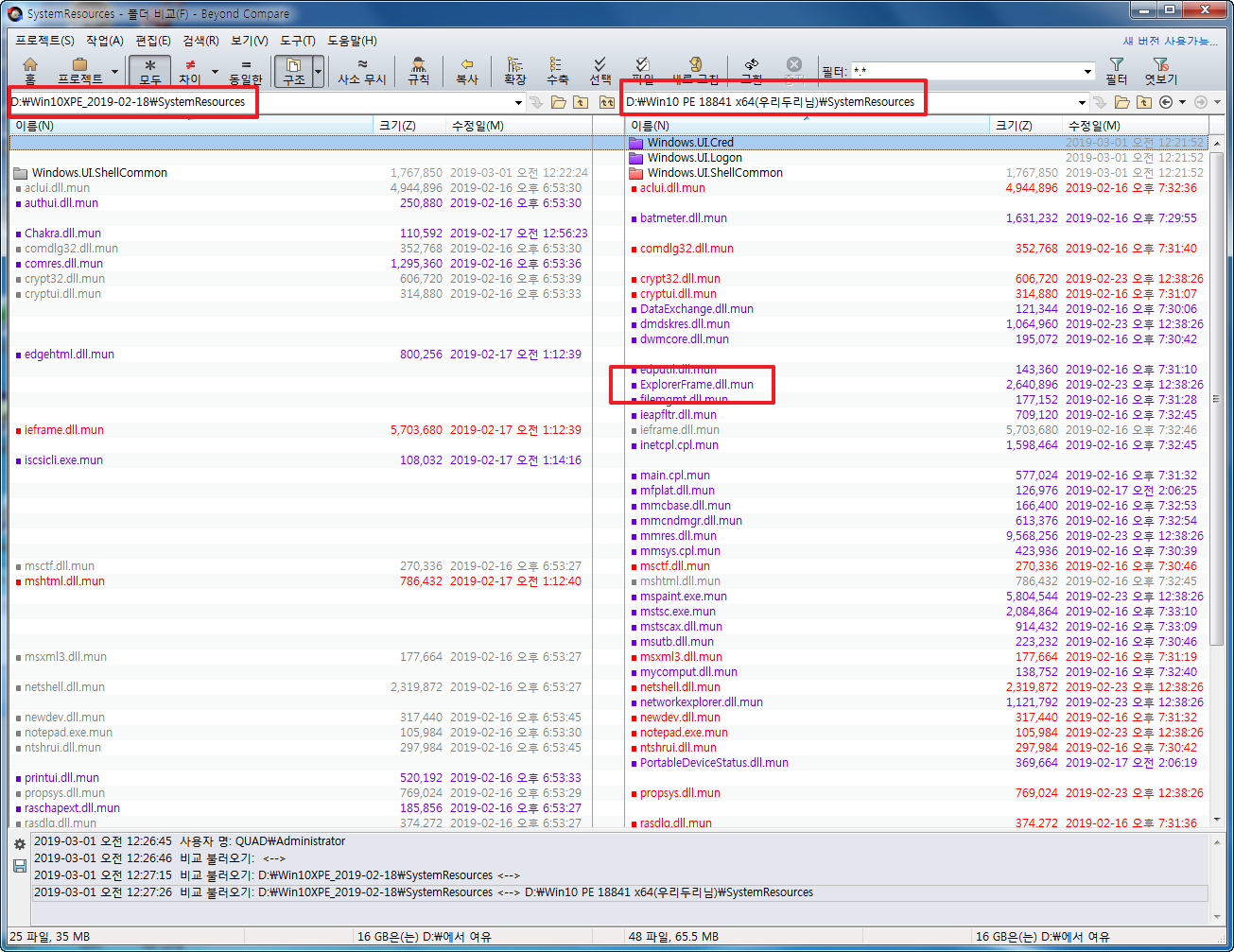Click the 엿보기 (Peek) filter icon
The height and width of the screenshot is (952, 1234).
click(1161, 71)
